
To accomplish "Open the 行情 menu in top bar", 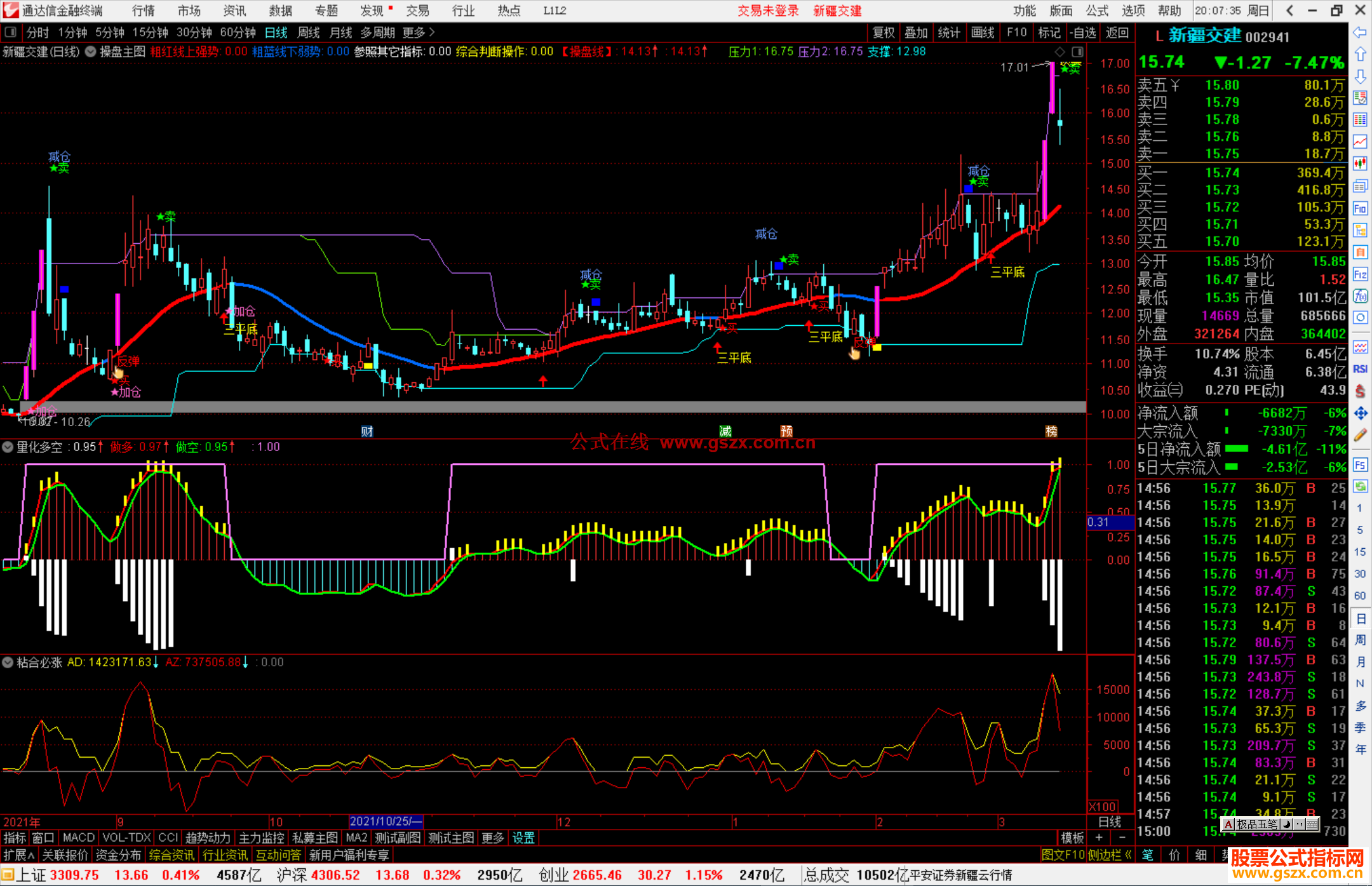I will click(143, 11).
